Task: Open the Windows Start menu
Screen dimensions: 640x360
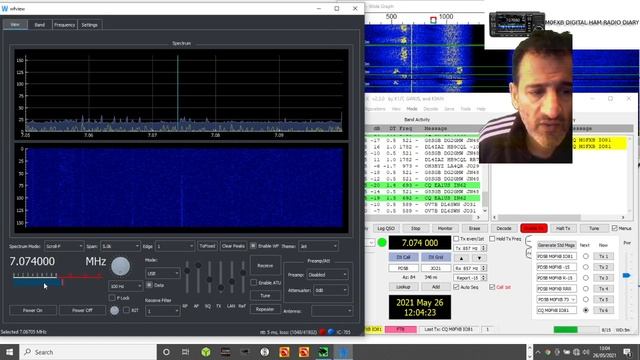Action: 9,352
